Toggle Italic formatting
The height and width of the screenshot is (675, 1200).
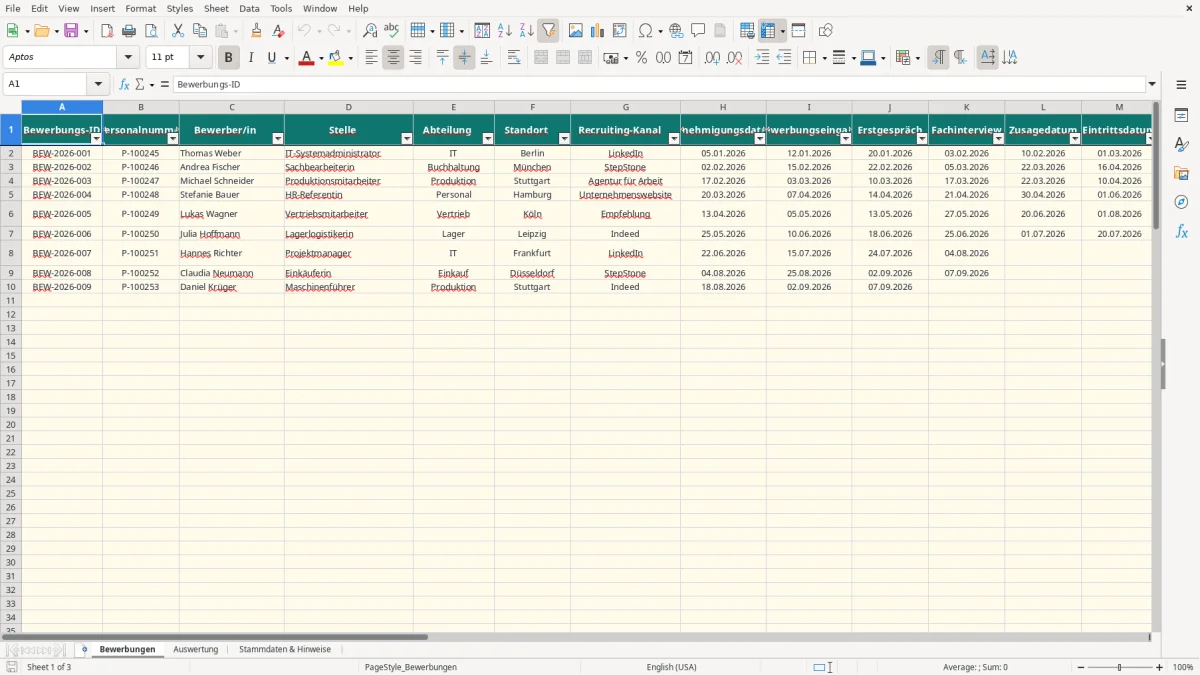pos(251,58)
